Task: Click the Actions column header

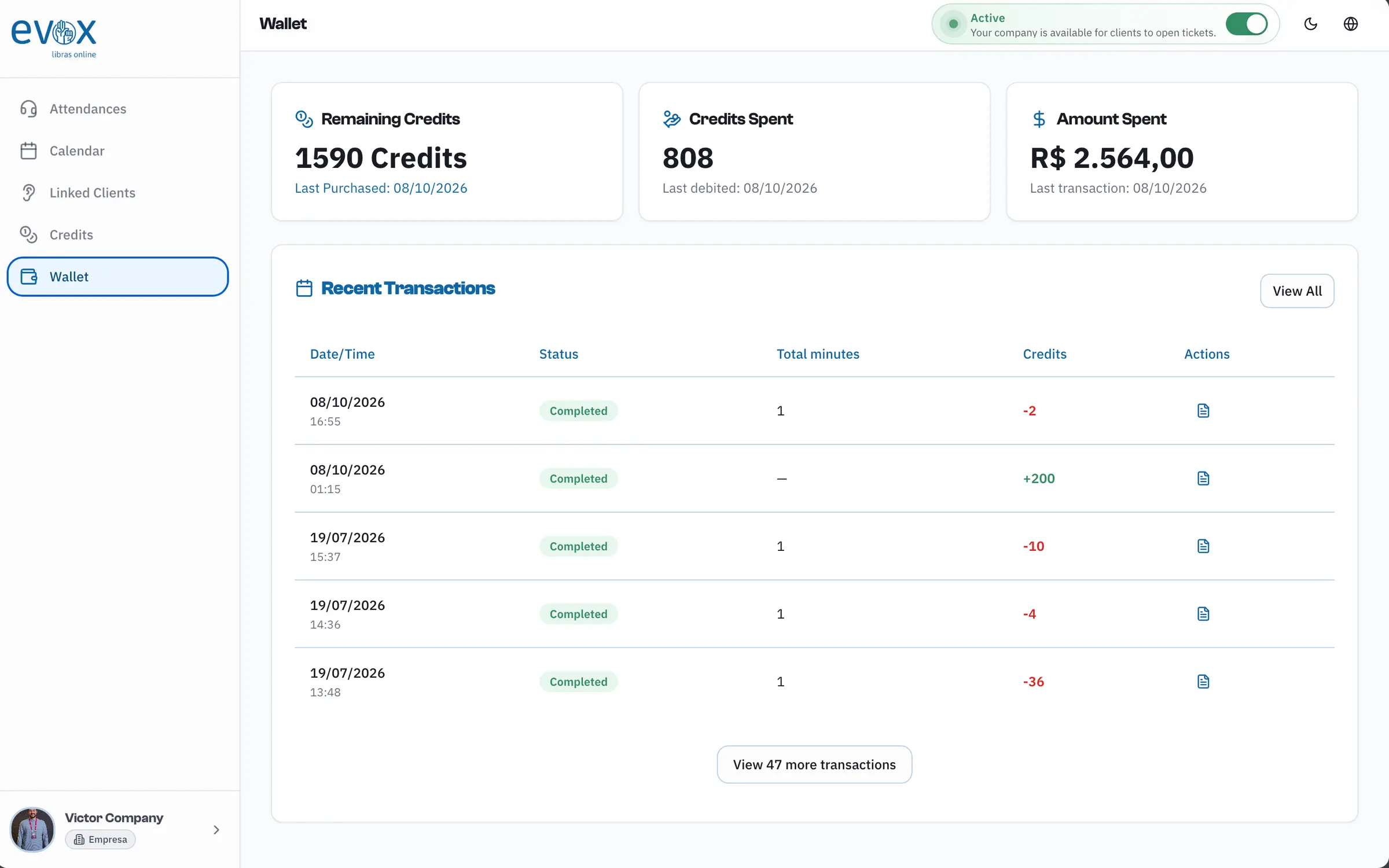Action: [1207, 354]
